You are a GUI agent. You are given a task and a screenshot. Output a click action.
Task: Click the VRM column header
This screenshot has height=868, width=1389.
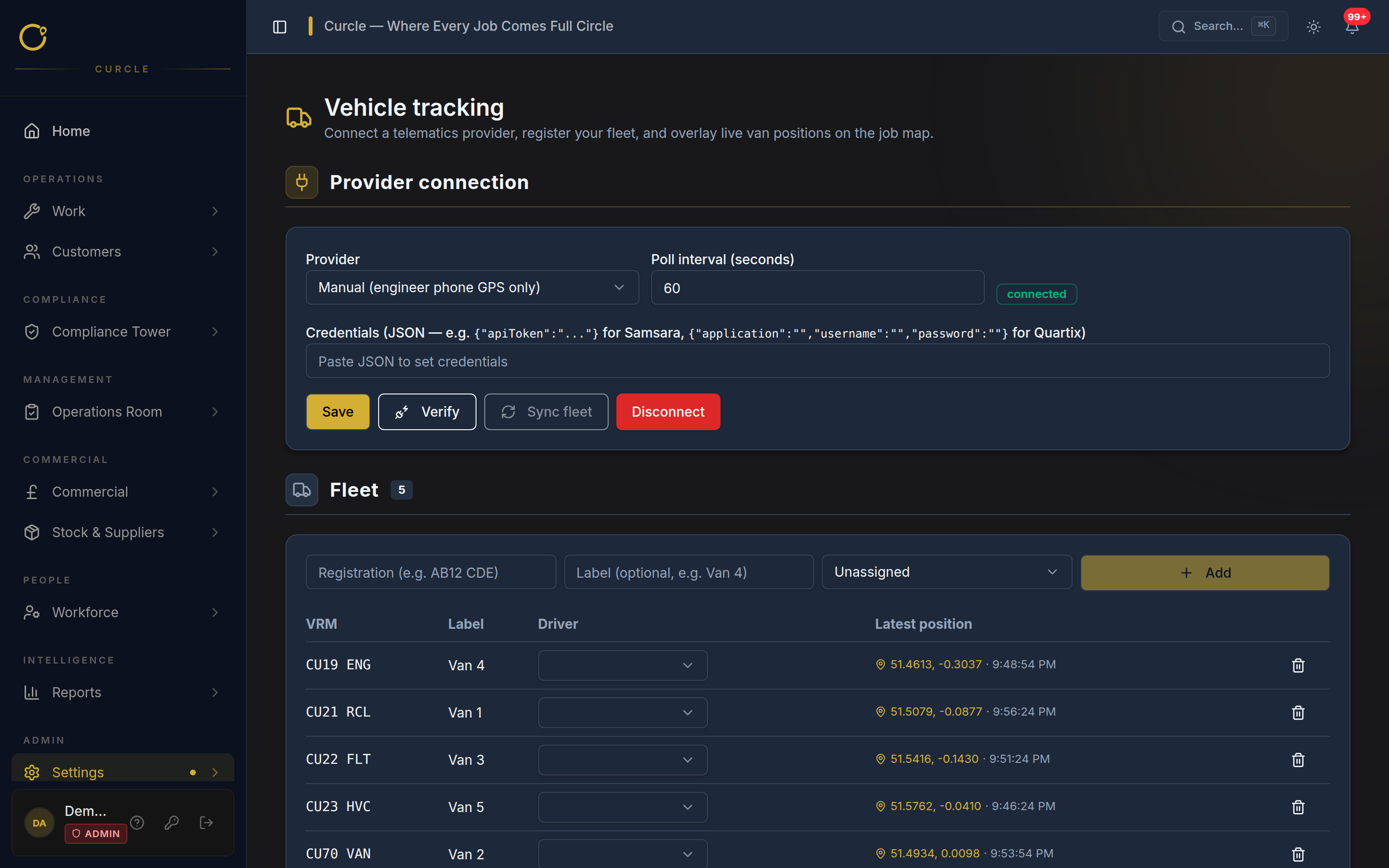321,624
